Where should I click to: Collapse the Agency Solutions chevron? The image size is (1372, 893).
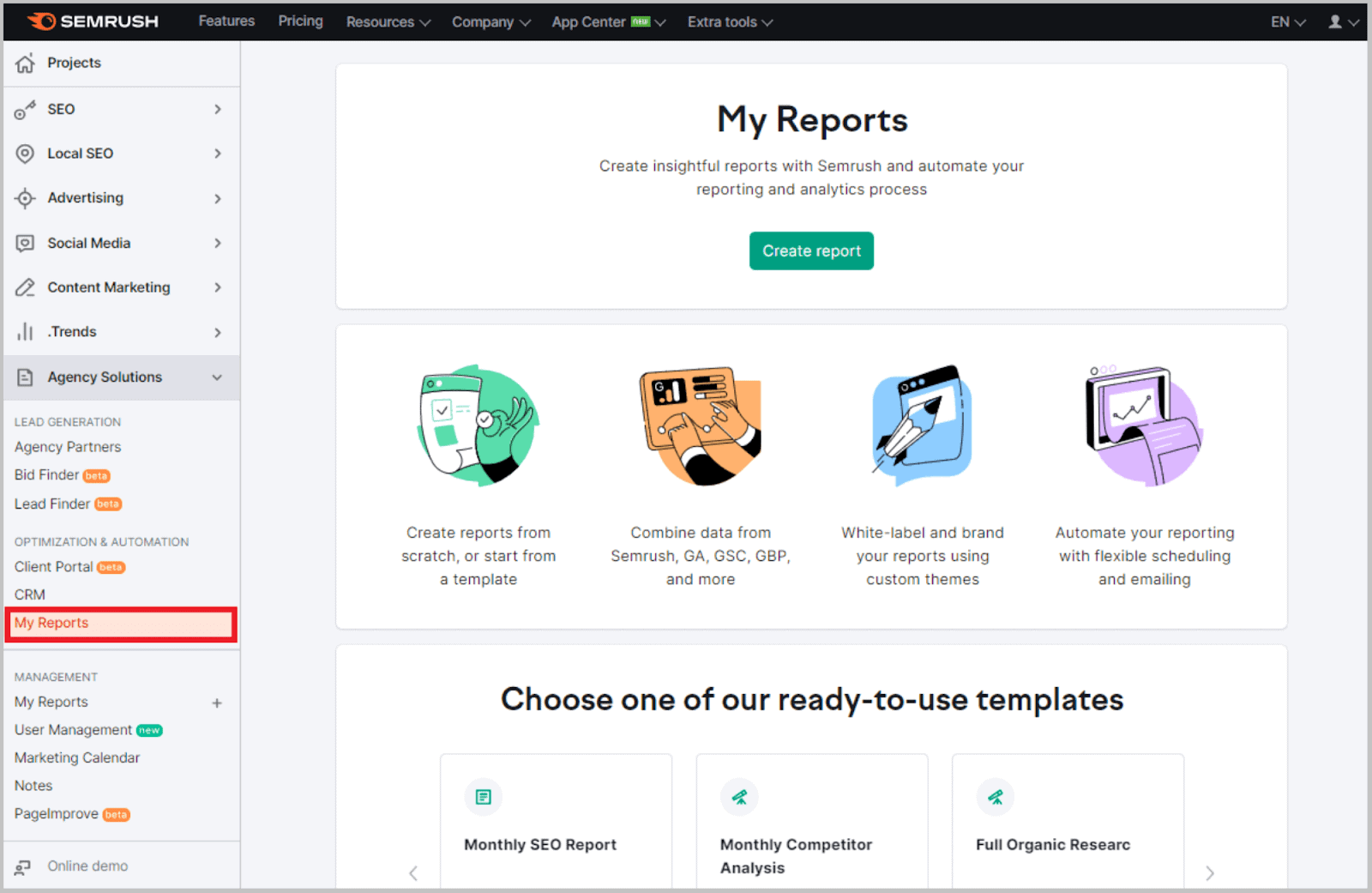[218, 377]
